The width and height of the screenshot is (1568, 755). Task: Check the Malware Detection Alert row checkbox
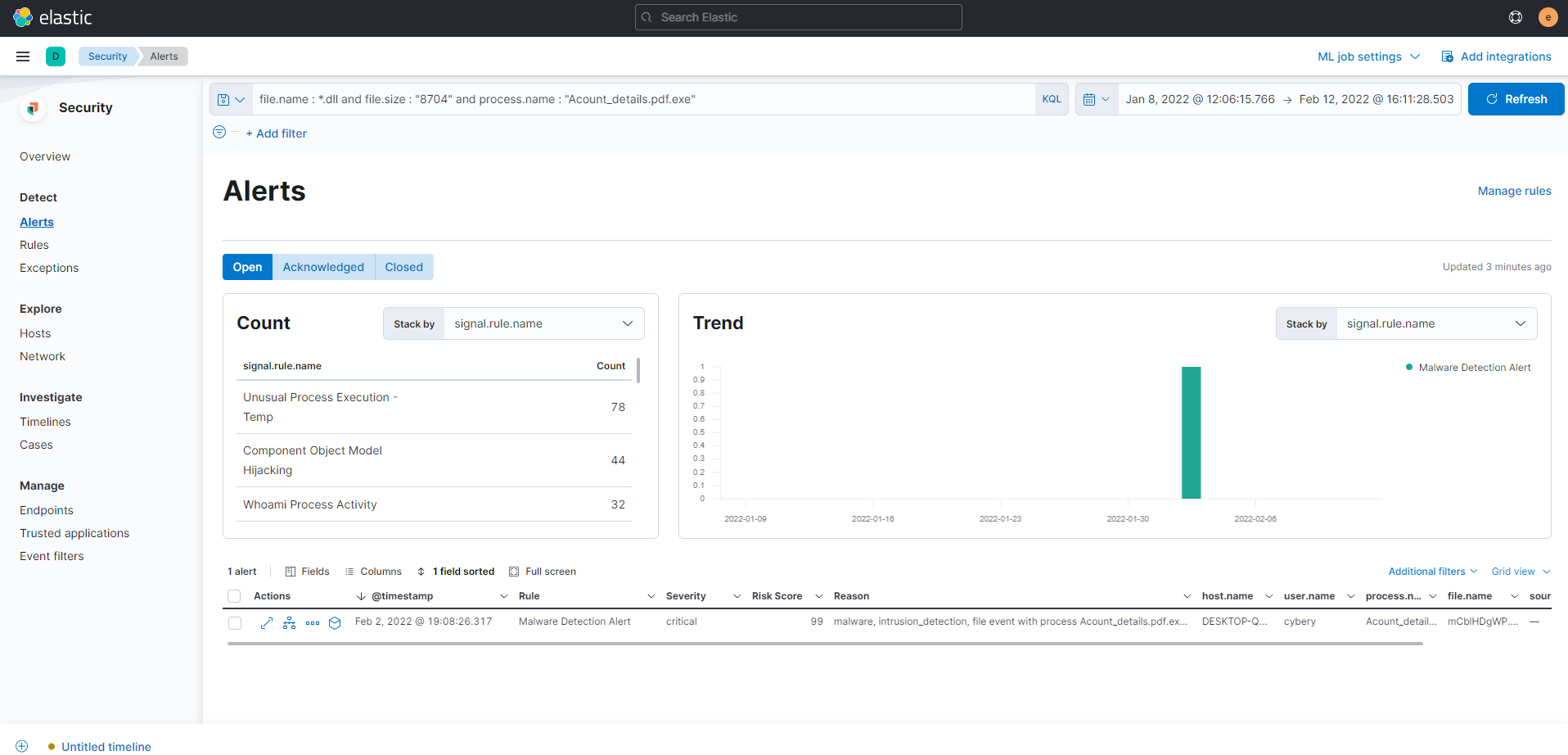click(235, 623)
